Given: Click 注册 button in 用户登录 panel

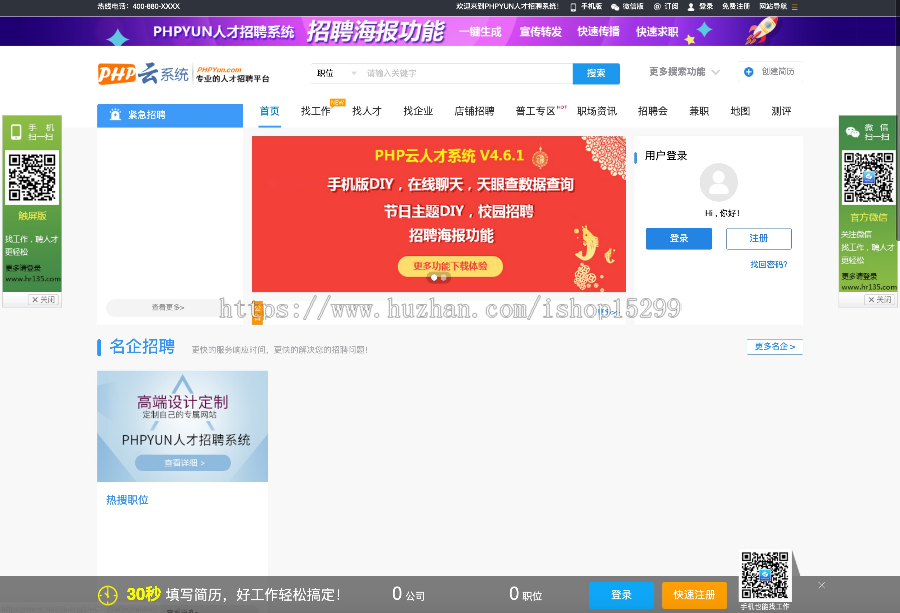Looking at the screenshot, I should click(x=759, y=239).
